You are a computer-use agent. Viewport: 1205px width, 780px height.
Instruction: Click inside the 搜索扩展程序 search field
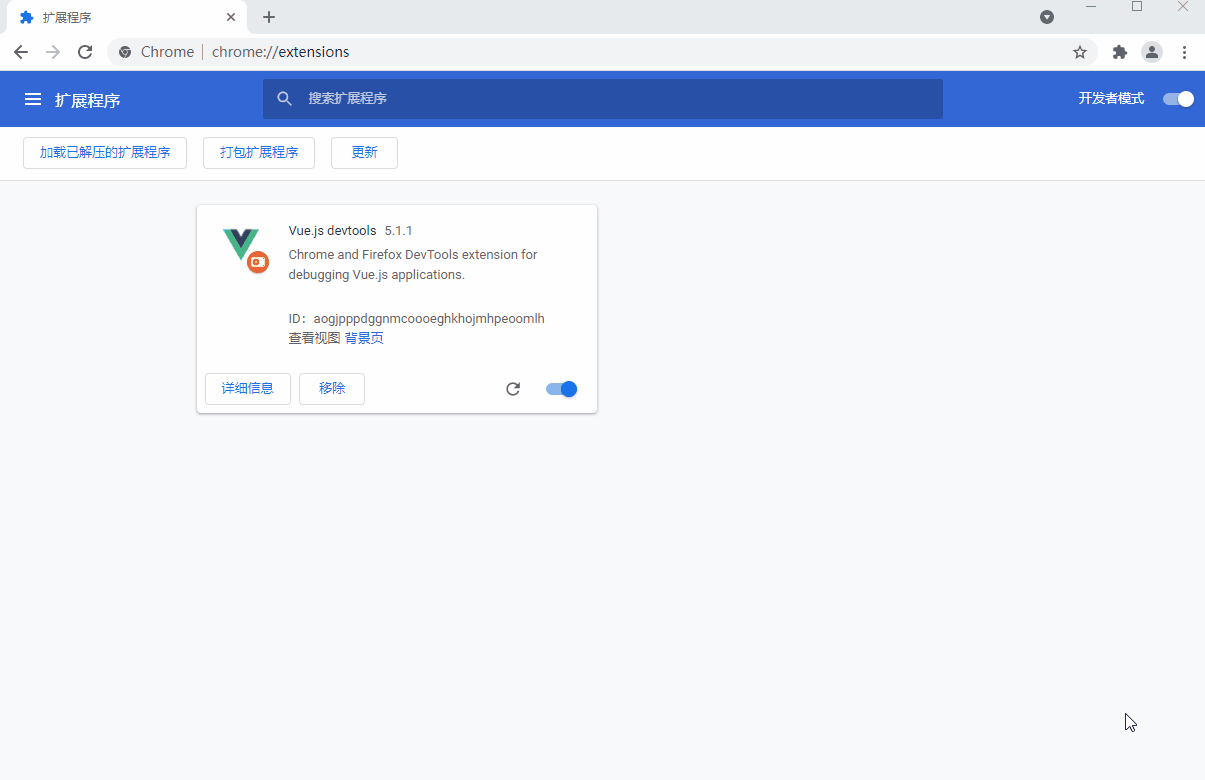602,99
